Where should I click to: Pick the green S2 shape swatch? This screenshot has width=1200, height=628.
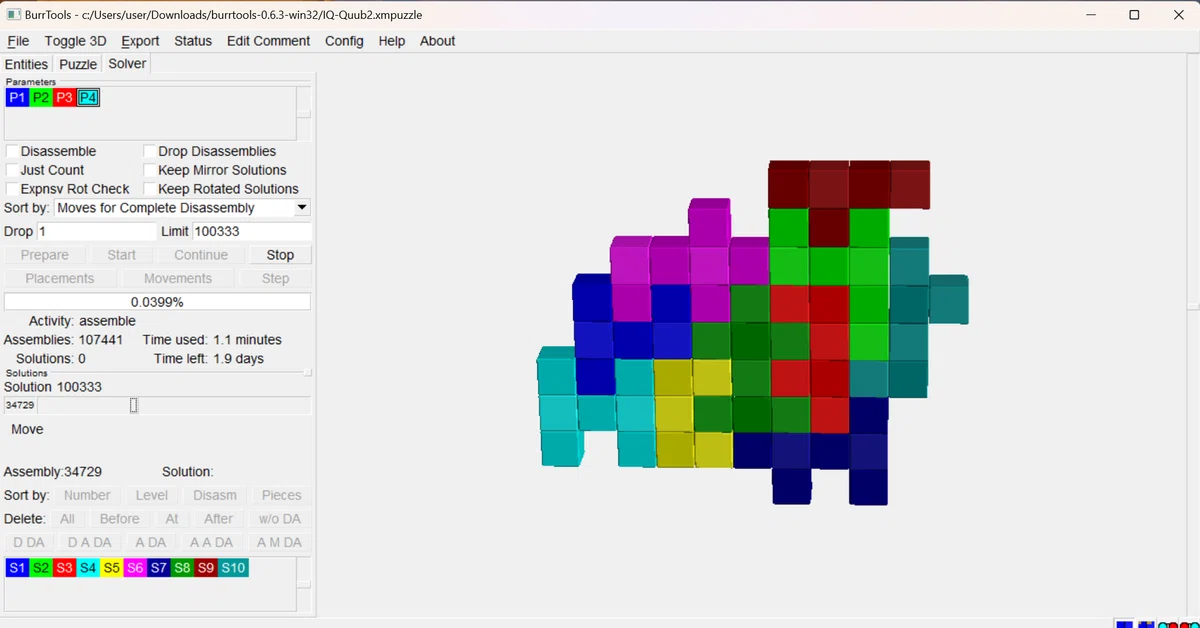(x=41, y=568)
